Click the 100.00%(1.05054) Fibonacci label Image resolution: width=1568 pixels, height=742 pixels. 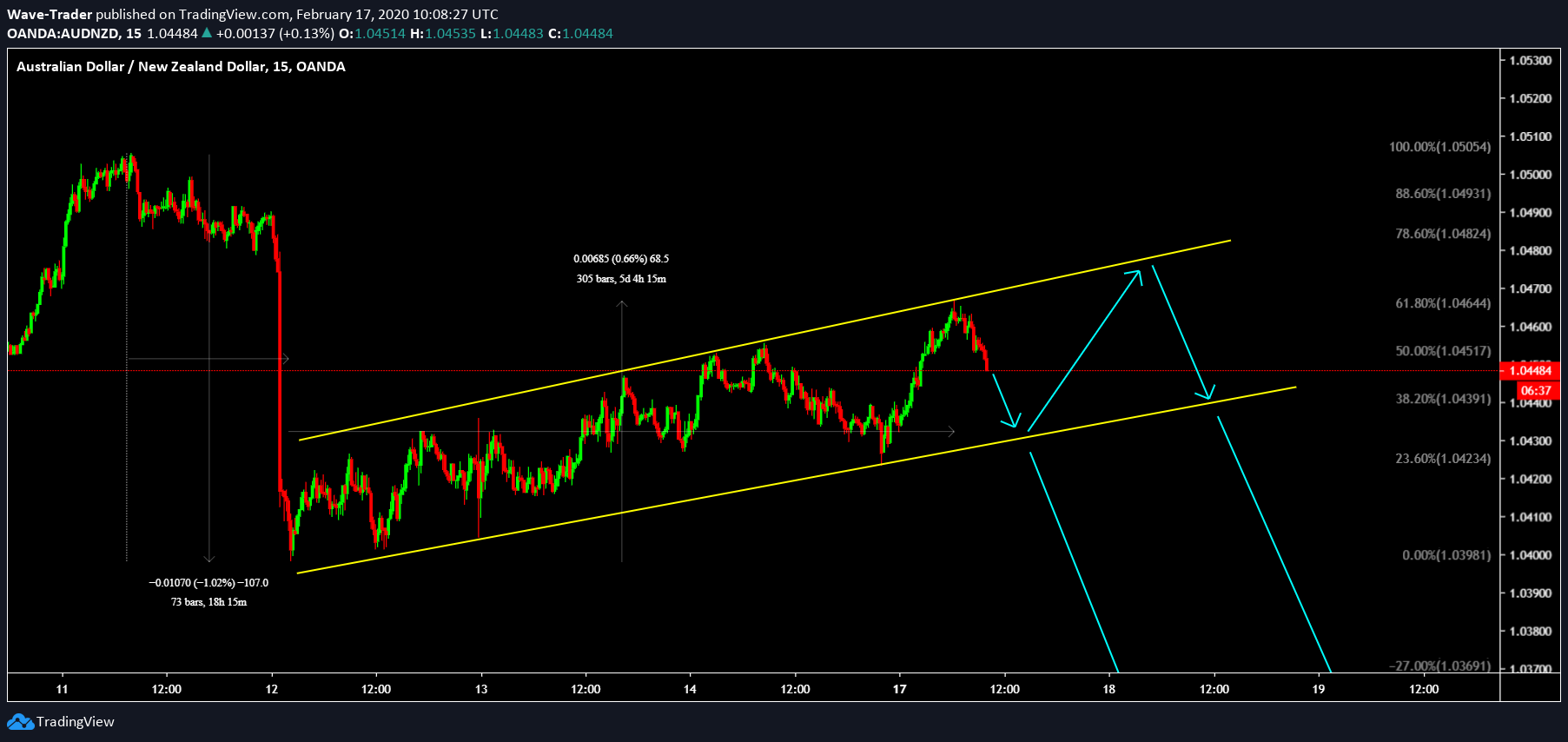tap(1439, 147)
